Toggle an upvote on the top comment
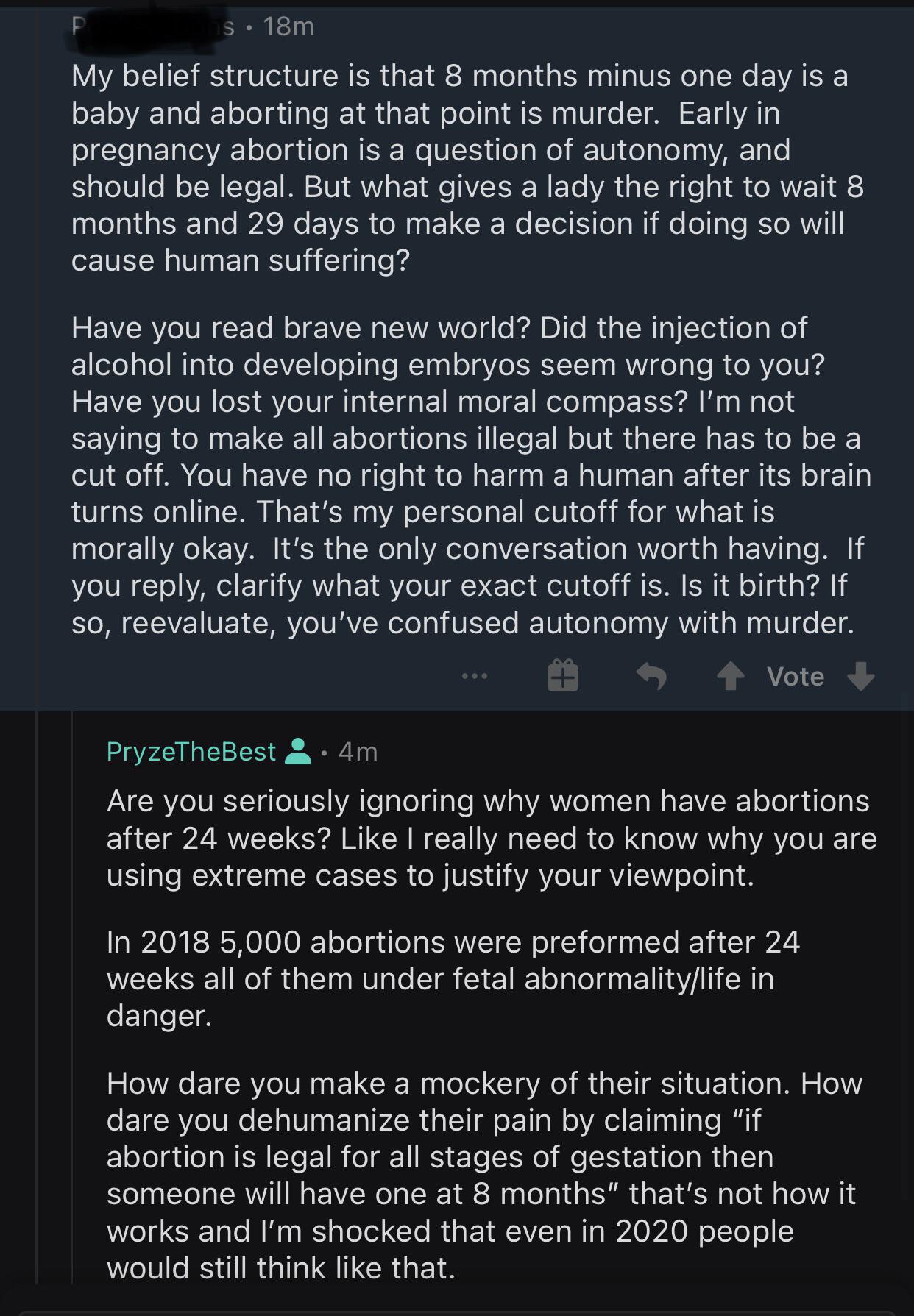 730,676
